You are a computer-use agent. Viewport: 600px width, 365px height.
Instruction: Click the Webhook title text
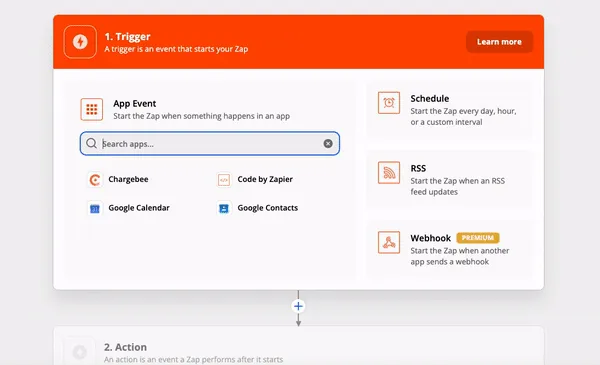point(430,238)
